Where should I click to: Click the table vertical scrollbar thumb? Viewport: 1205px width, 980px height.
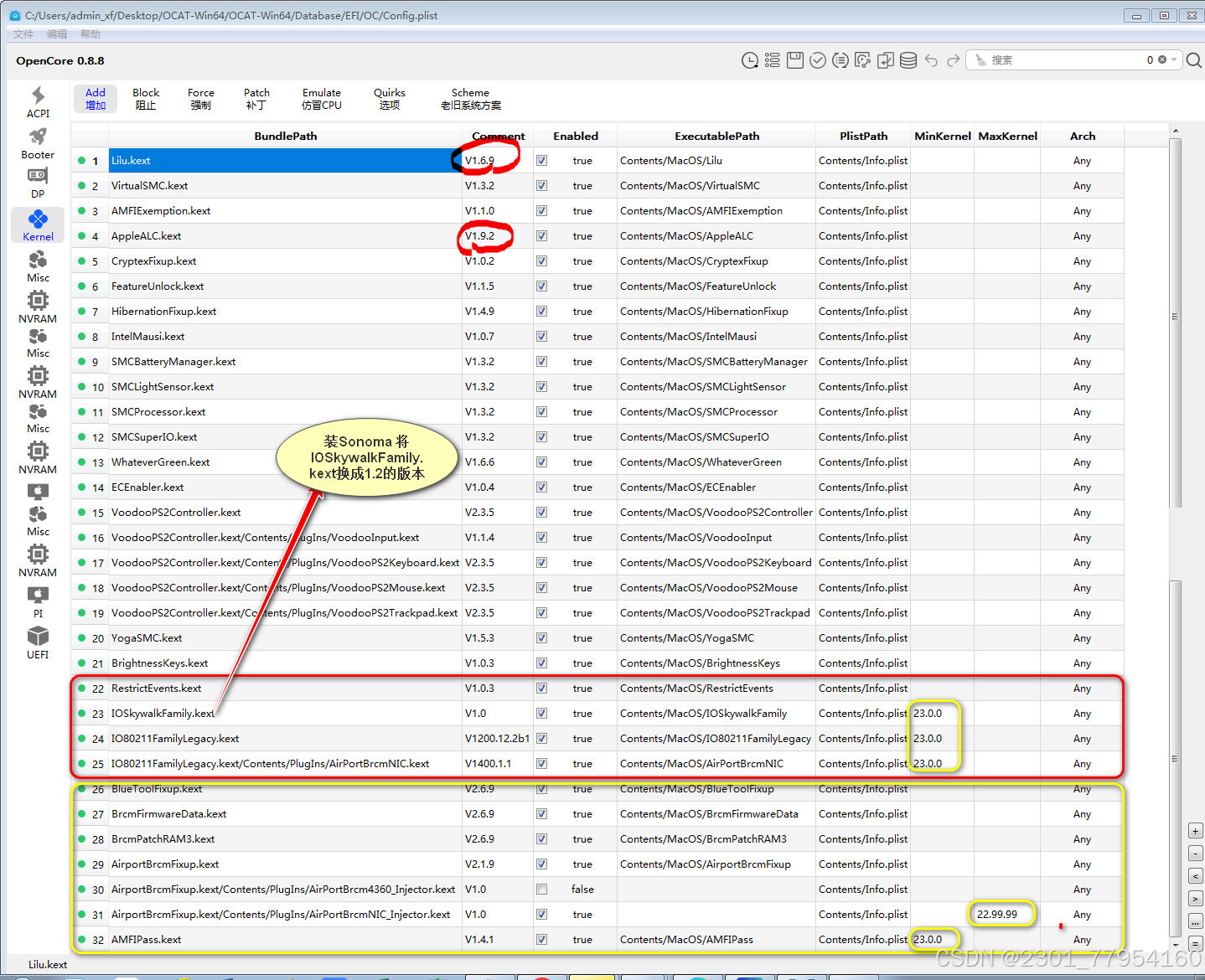[1175, 322]
